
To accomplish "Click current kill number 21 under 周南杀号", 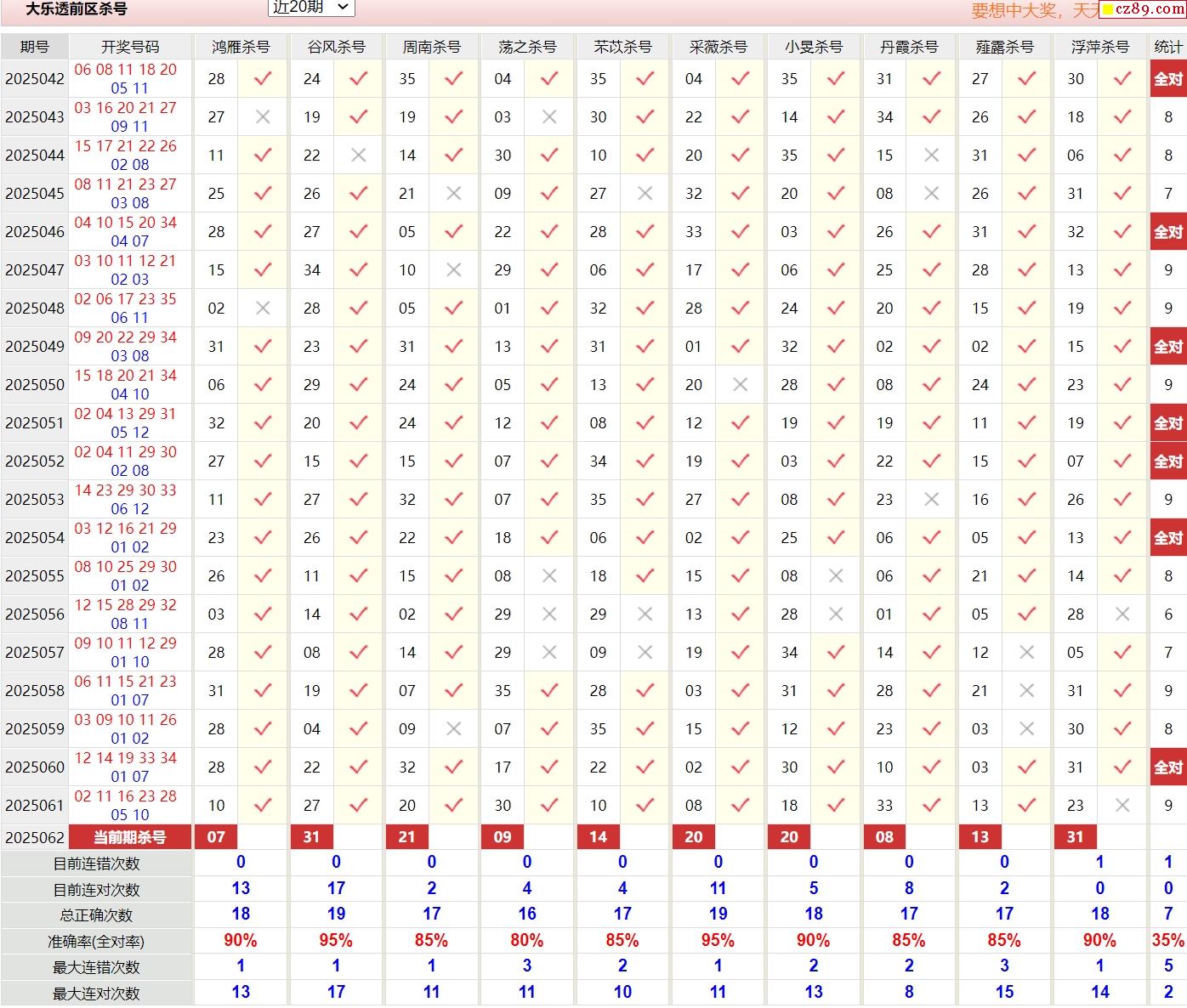I will 407,837.
